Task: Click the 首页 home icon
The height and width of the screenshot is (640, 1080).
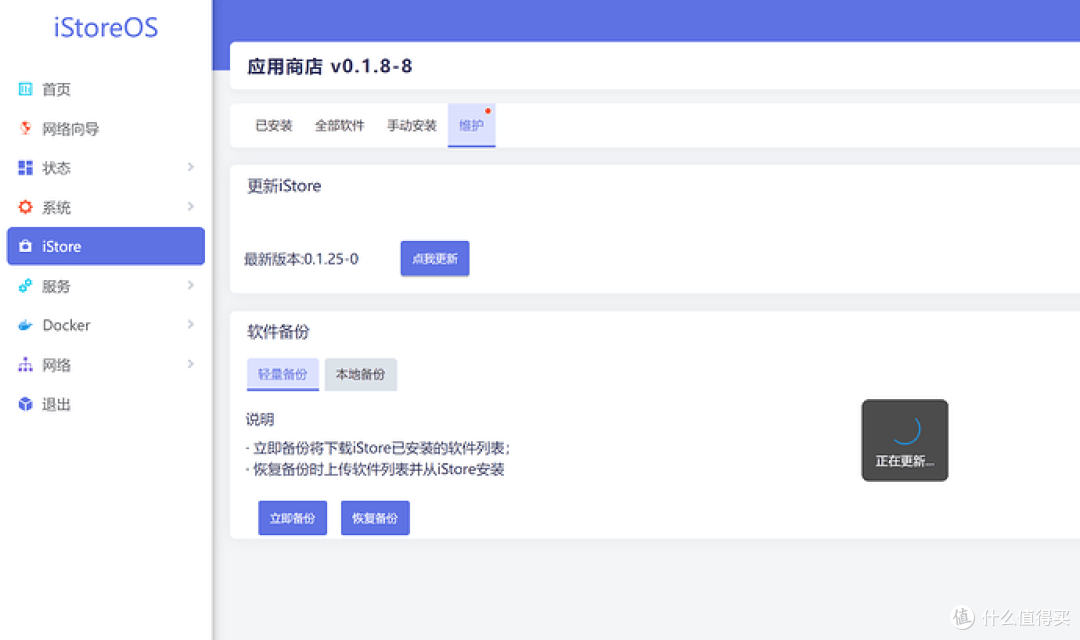Action: pyautogui.click(x=25, y=89)
